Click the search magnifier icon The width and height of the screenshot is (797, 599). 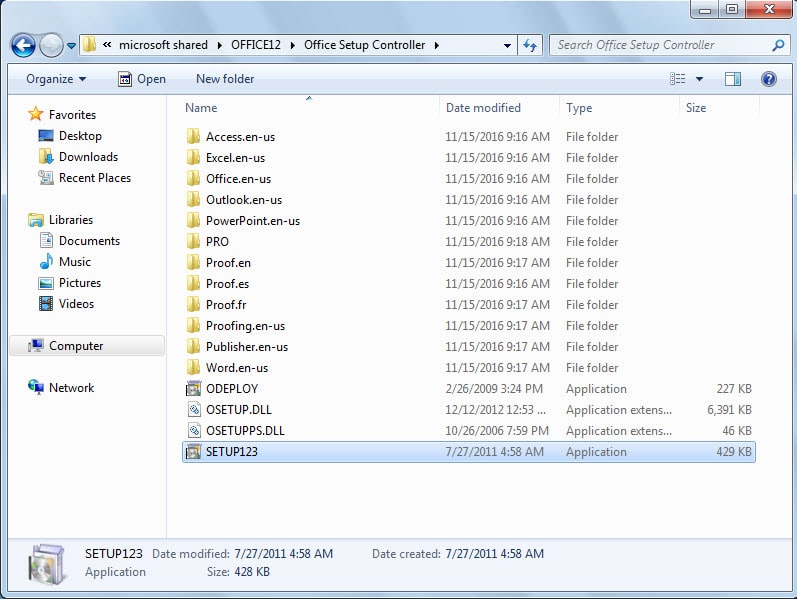click(x=777, y=45)
